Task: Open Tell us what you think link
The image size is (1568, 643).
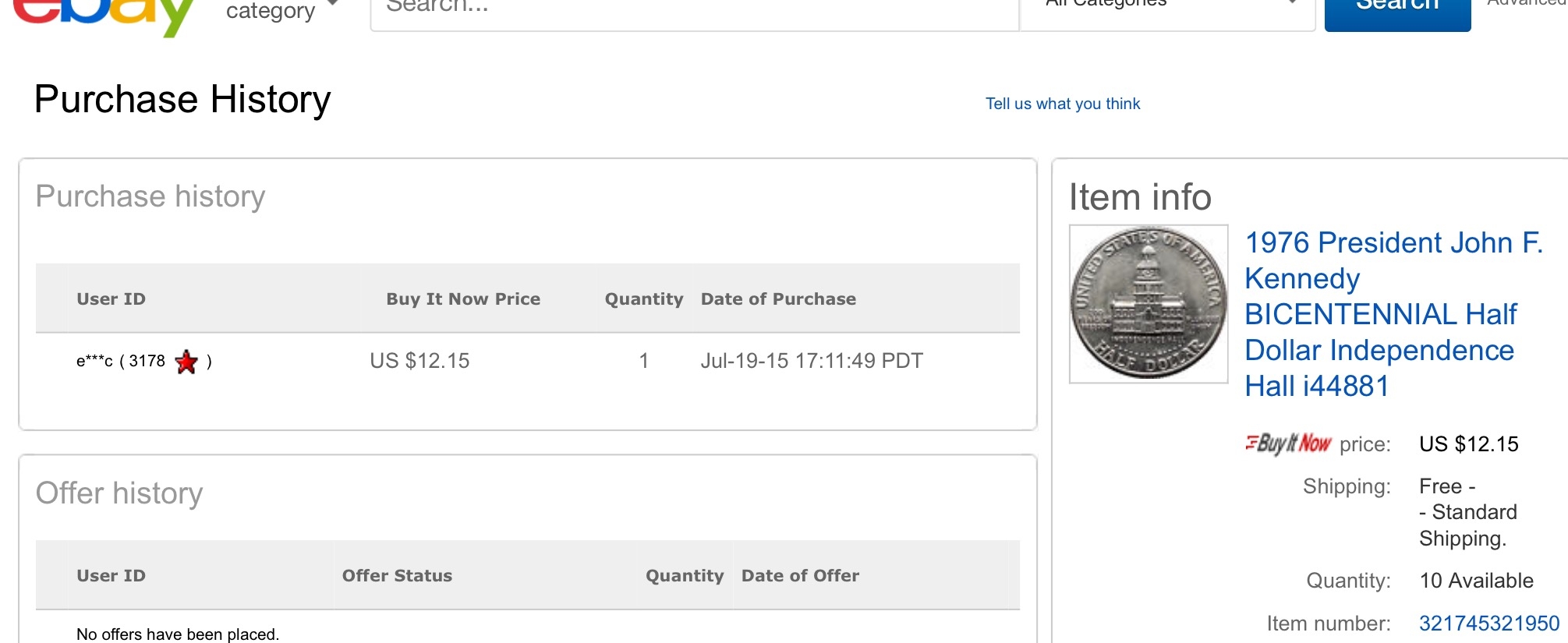Action: point(1063,104)
